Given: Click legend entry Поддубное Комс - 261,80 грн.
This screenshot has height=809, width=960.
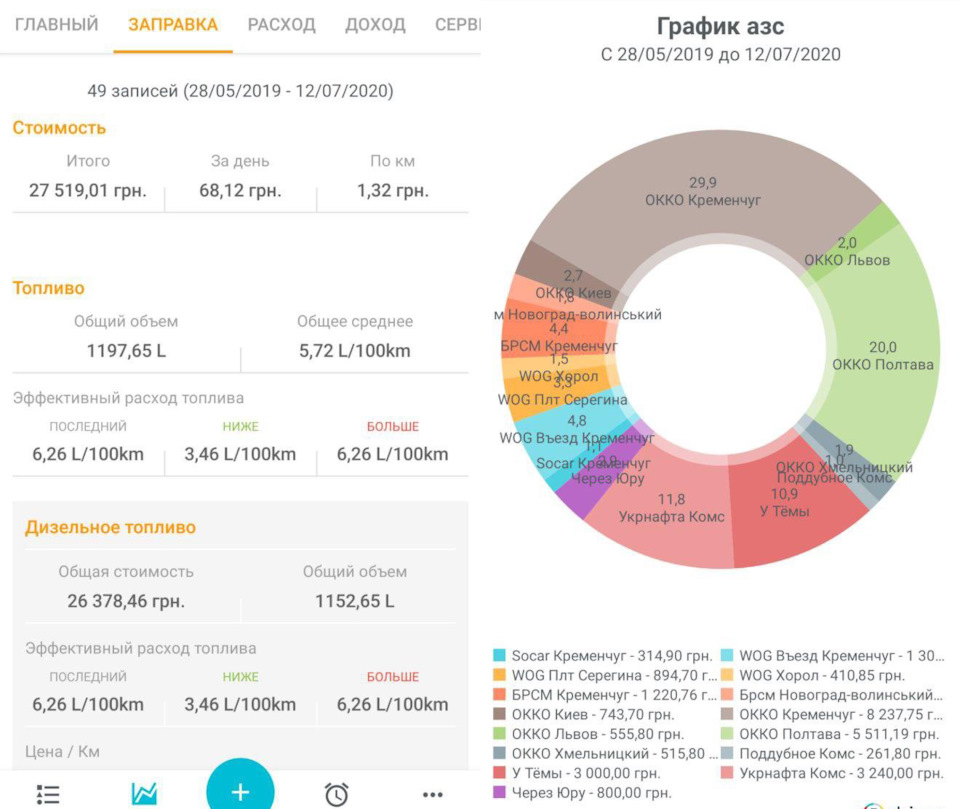Looking at the screenshot, I should (840, 753).
